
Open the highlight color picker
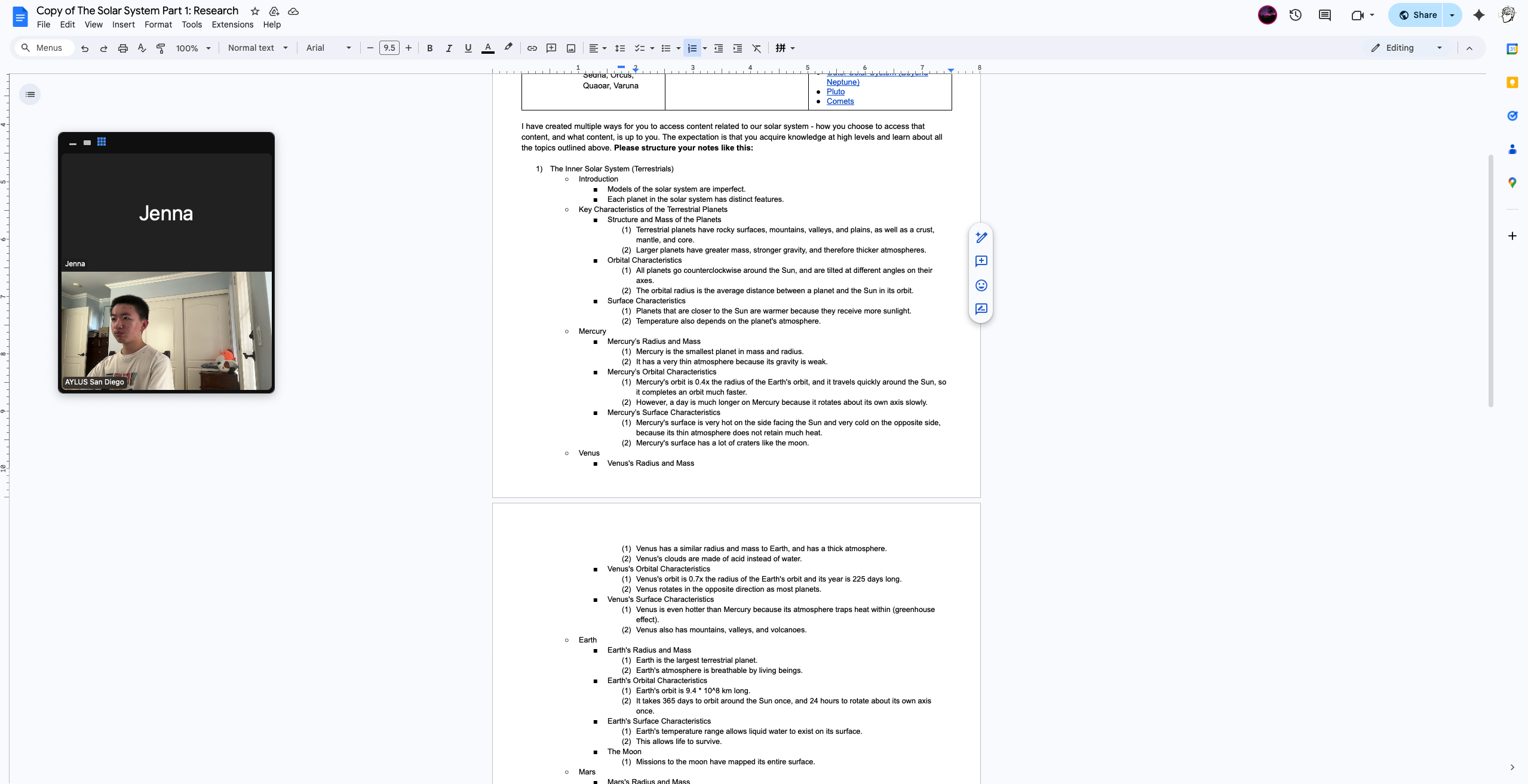point(508,48)
